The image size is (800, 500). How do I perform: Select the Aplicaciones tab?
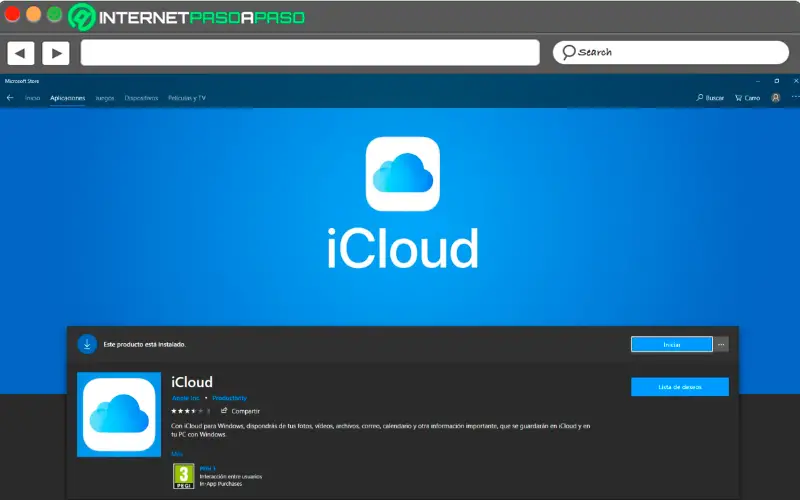pyautogui.click(x=67, y=98)
